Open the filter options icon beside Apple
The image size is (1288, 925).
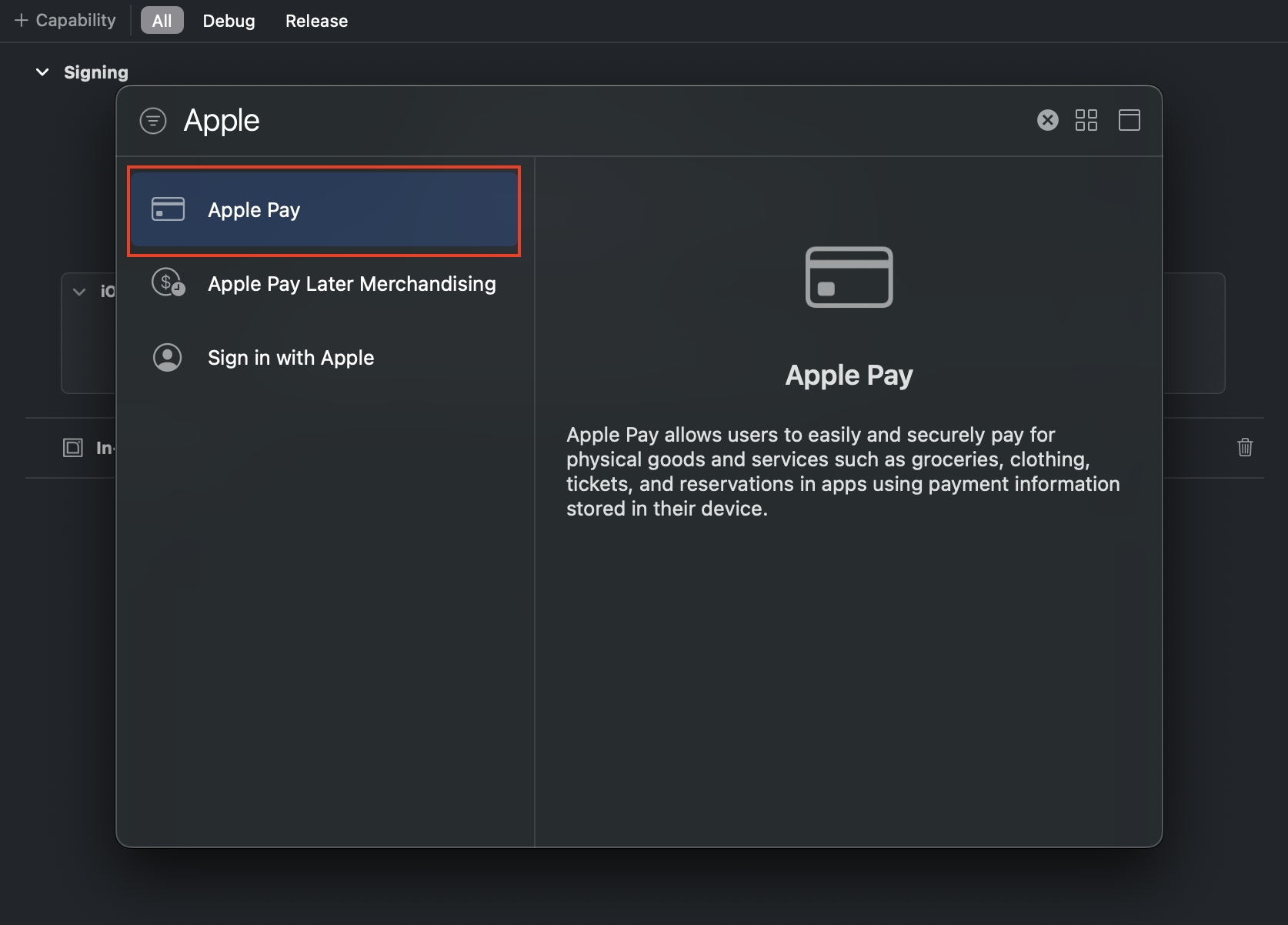(153, 121)
